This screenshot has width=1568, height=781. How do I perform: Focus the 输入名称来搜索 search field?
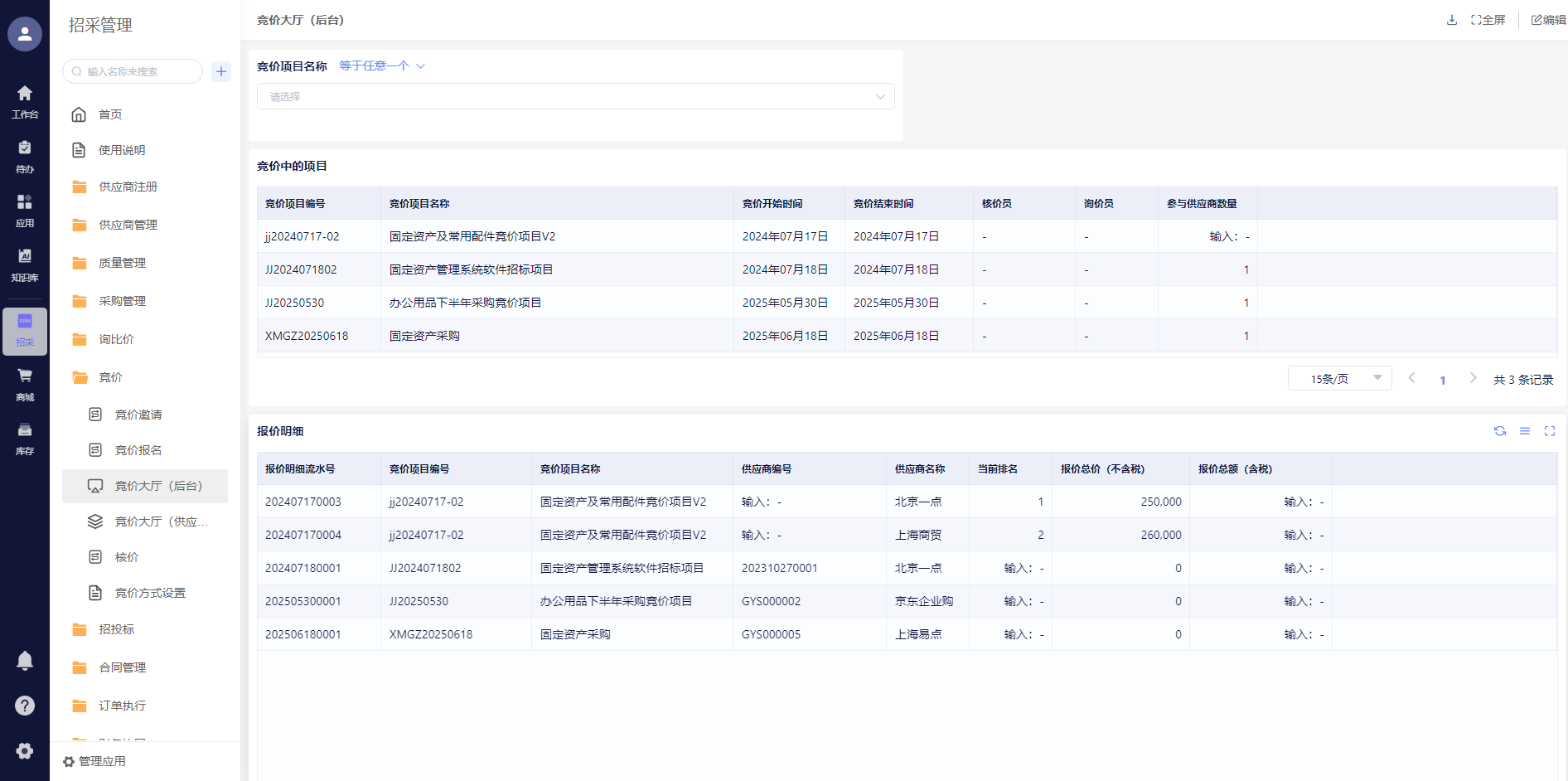click(137, 71)
